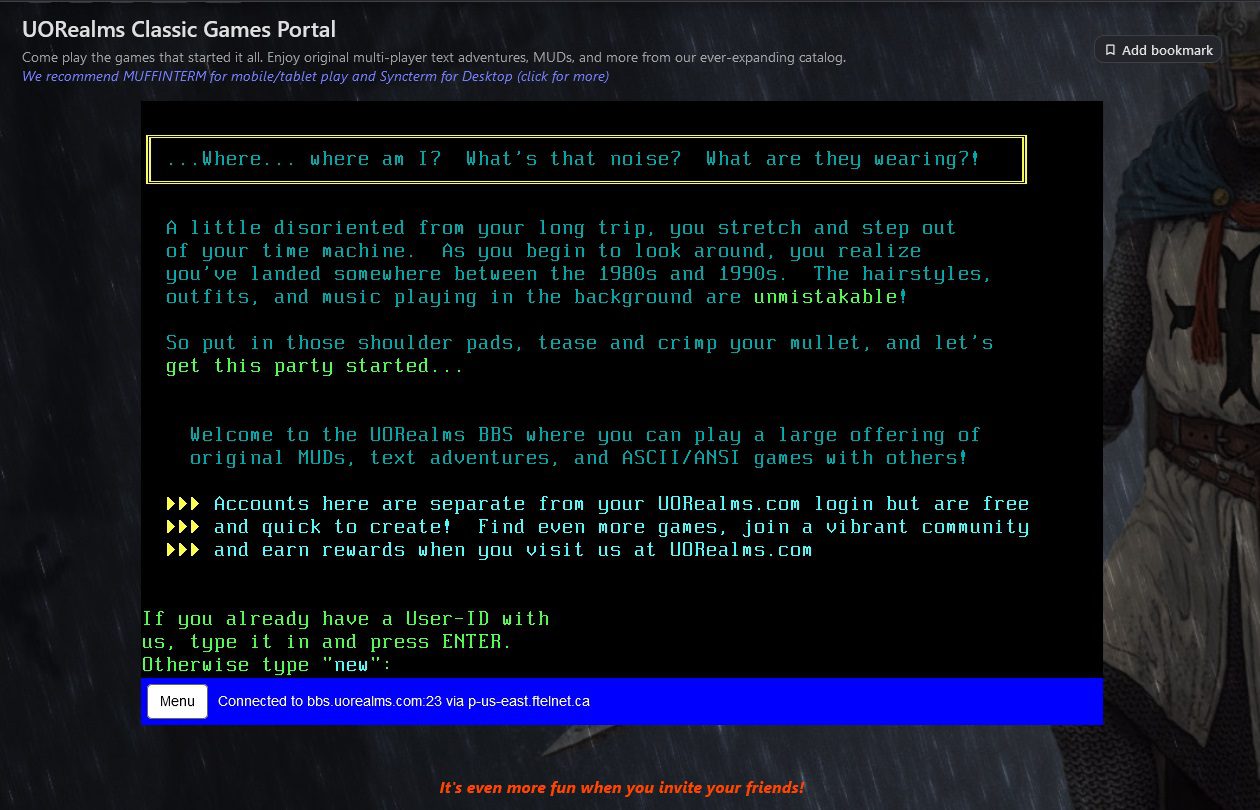Click the 'Come play the games' description

(434, 57)
